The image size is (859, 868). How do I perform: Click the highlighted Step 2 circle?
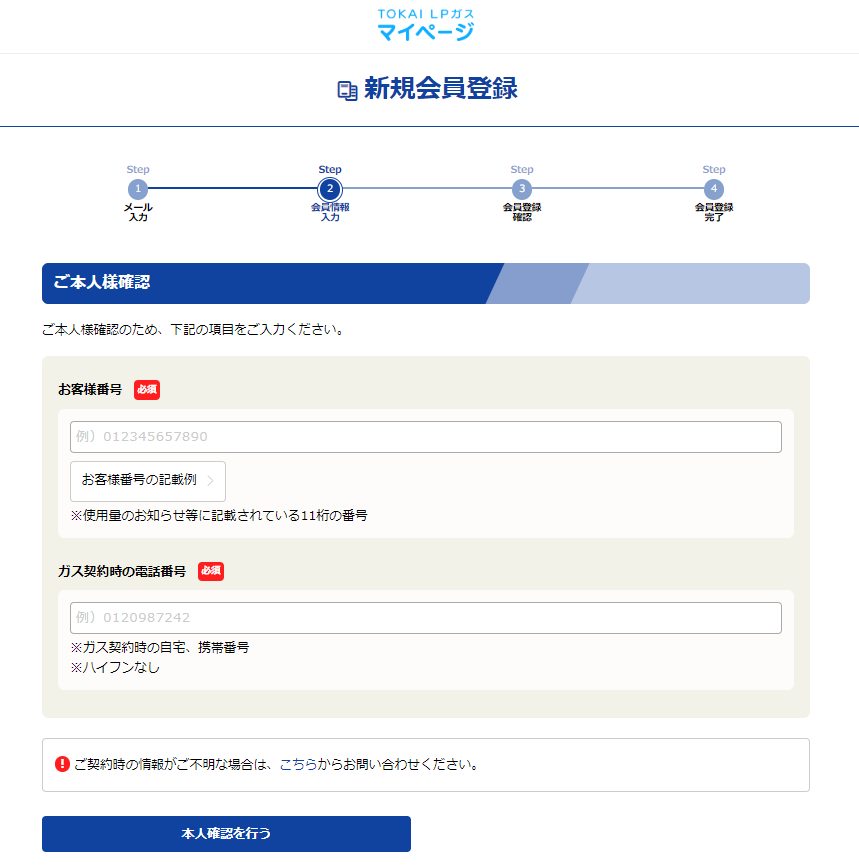coord(330,190)
